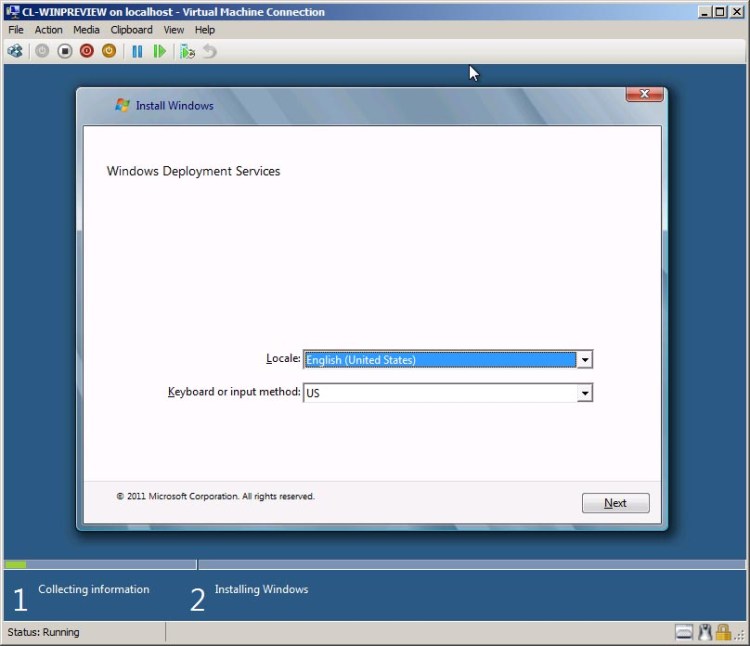Pause the virtual machine
Screen dimensions: 750x646
(x=137, y=51)
